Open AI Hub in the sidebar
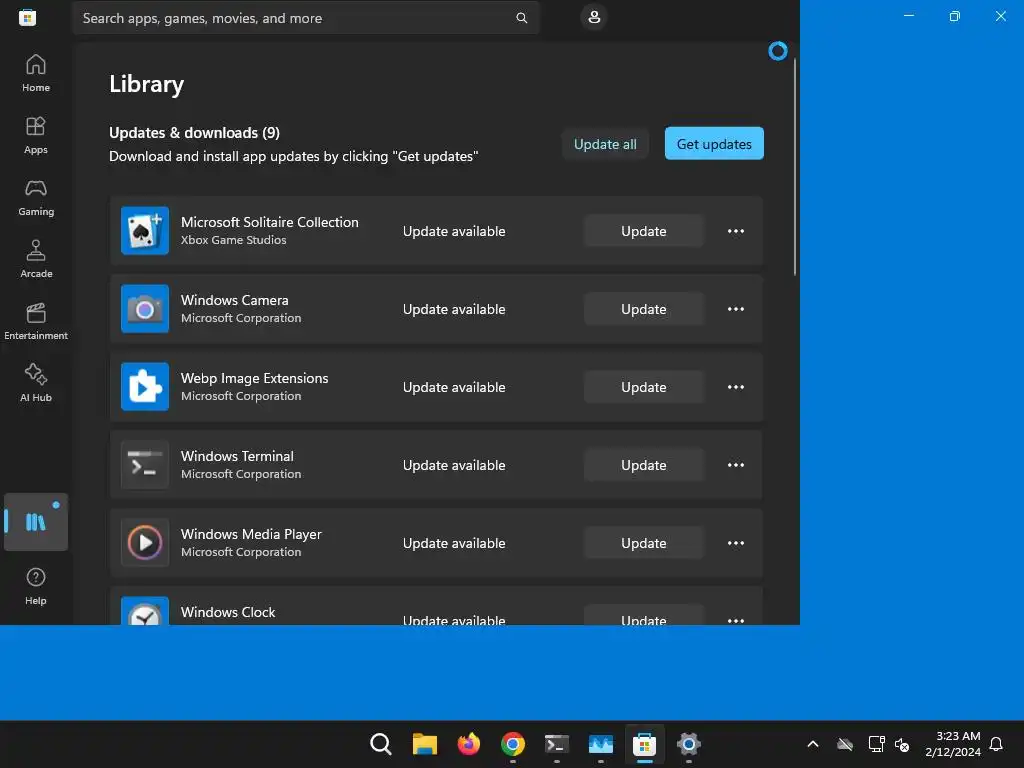The image size is (1024, 768). pos(36,383)
